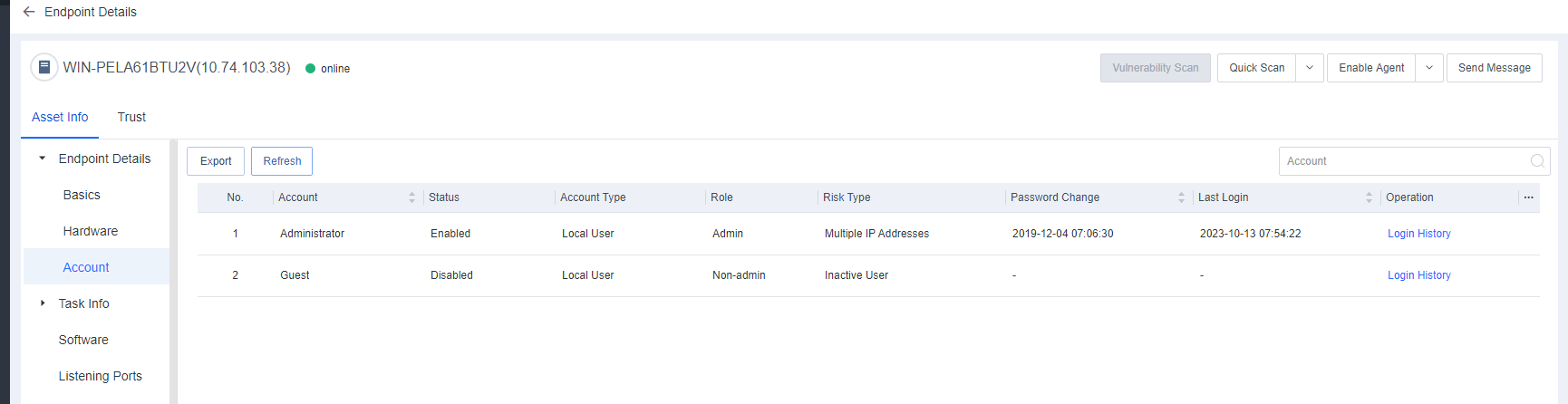Click the Send Message button
The width and height of the screenshot is (1568, 404).
click(x=1494, y=68)
